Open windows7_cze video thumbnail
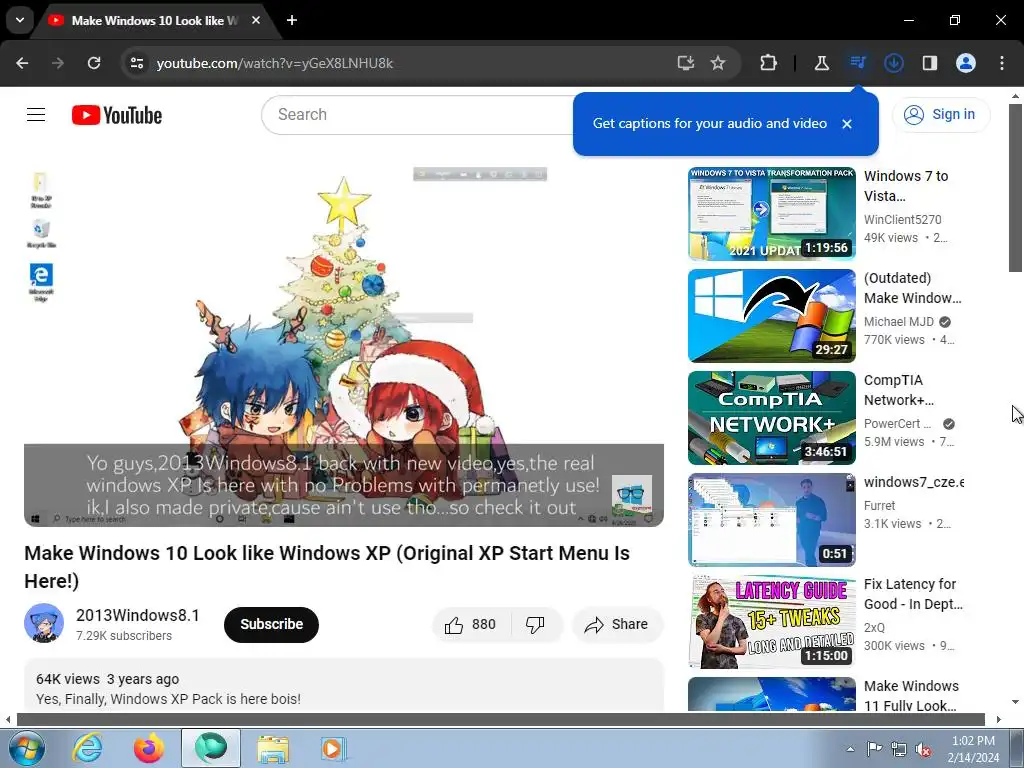This screenshot has height=768, width=1024. [x=771, y=520]
